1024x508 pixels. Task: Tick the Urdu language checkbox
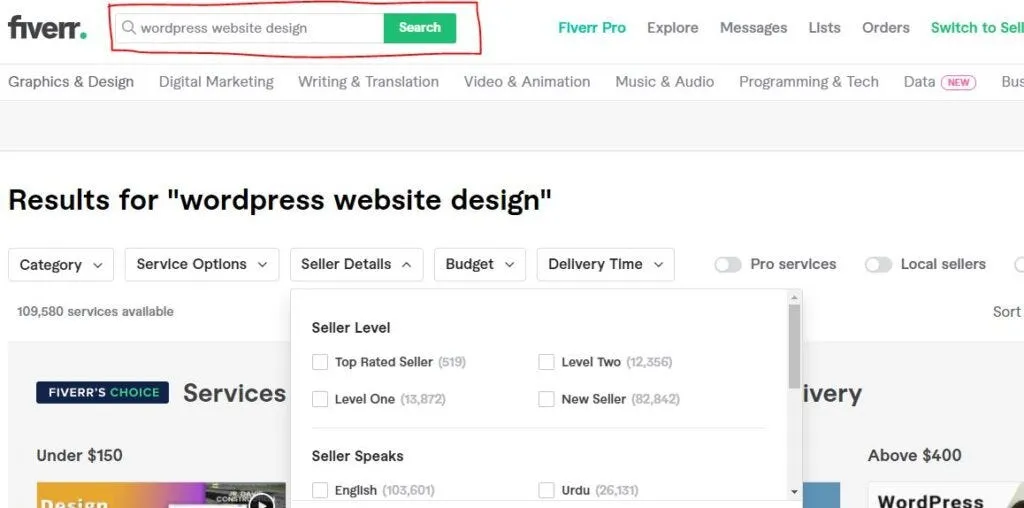pos(547,490)
